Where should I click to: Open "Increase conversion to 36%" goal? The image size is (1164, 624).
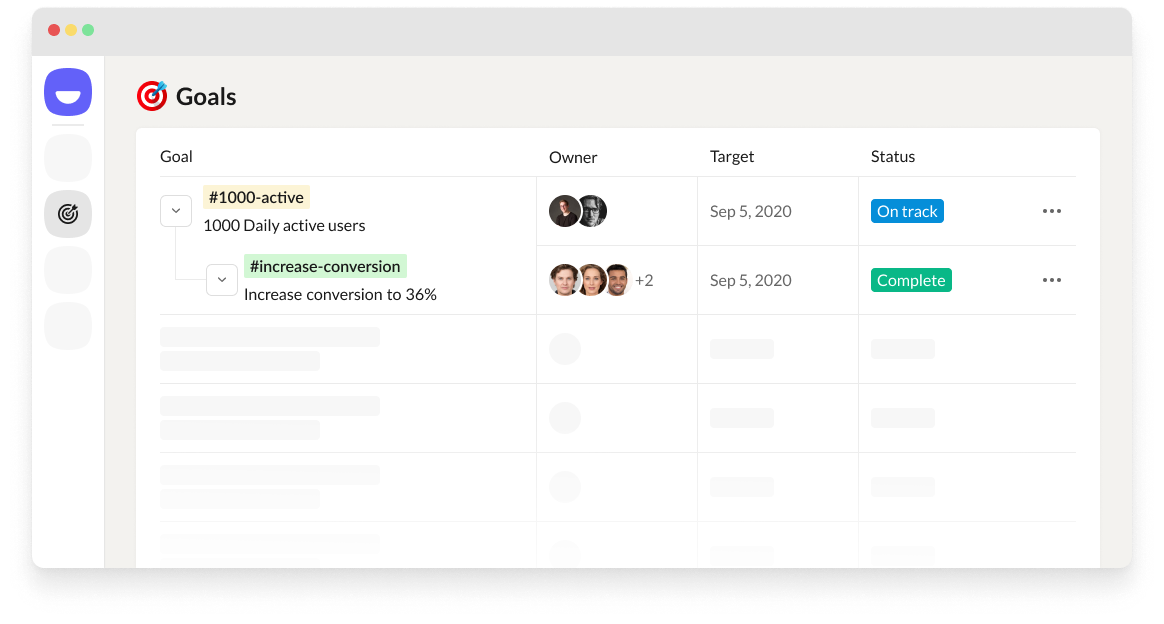pyautogui.click(x=340, y=295)
